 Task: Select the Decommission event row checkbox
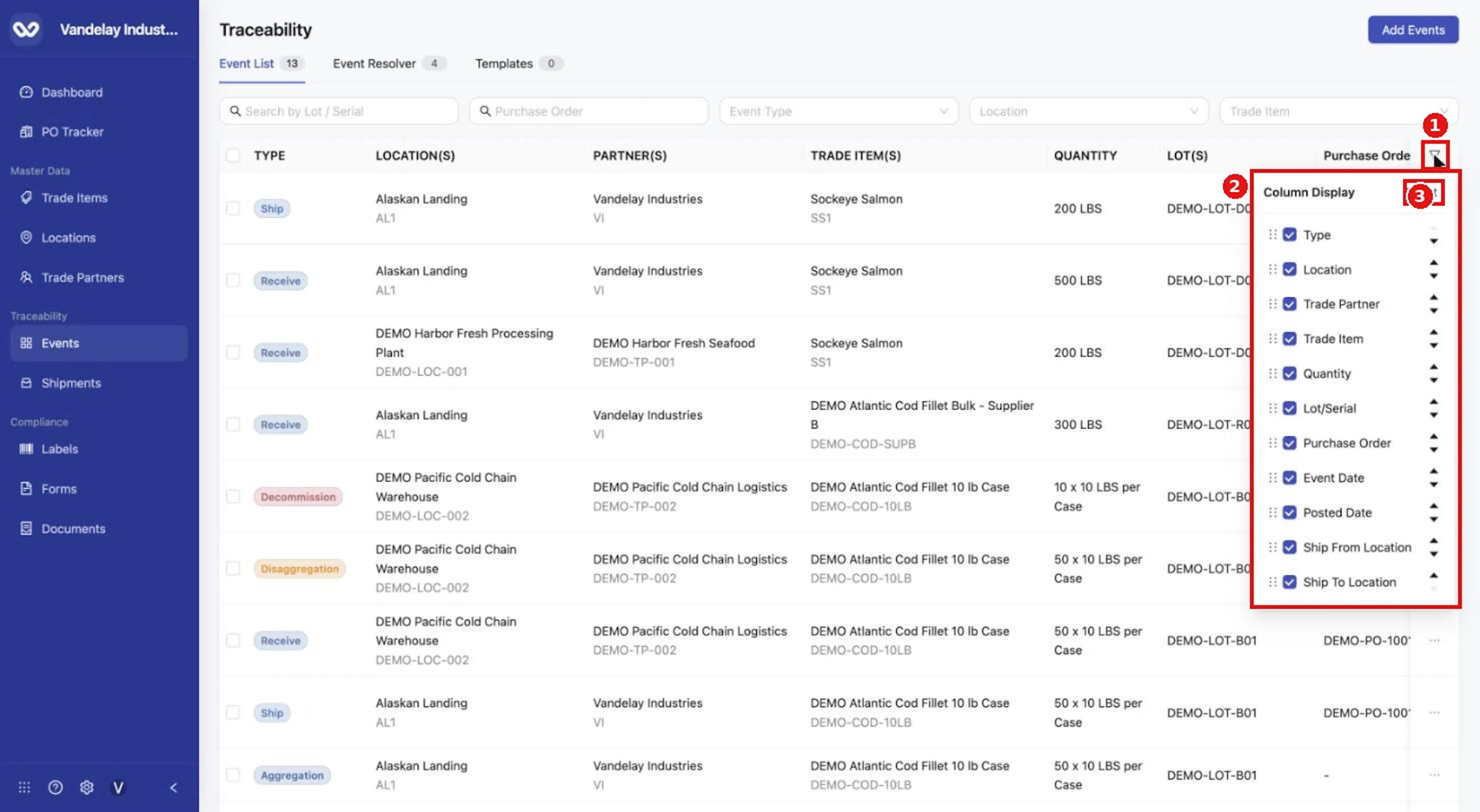pos(233,496)
